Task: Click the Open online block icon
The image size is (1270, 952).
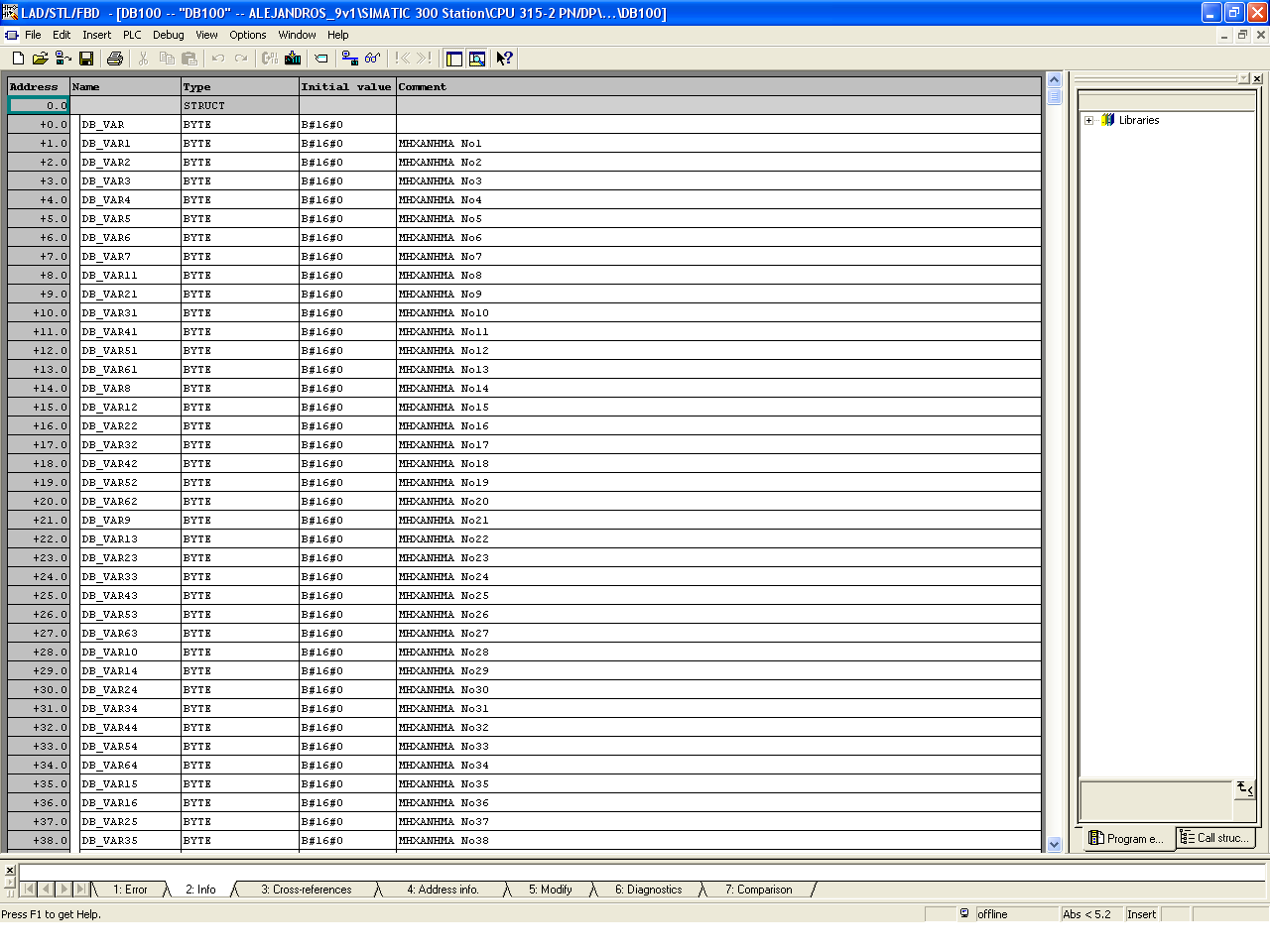Action: (63, 59)
